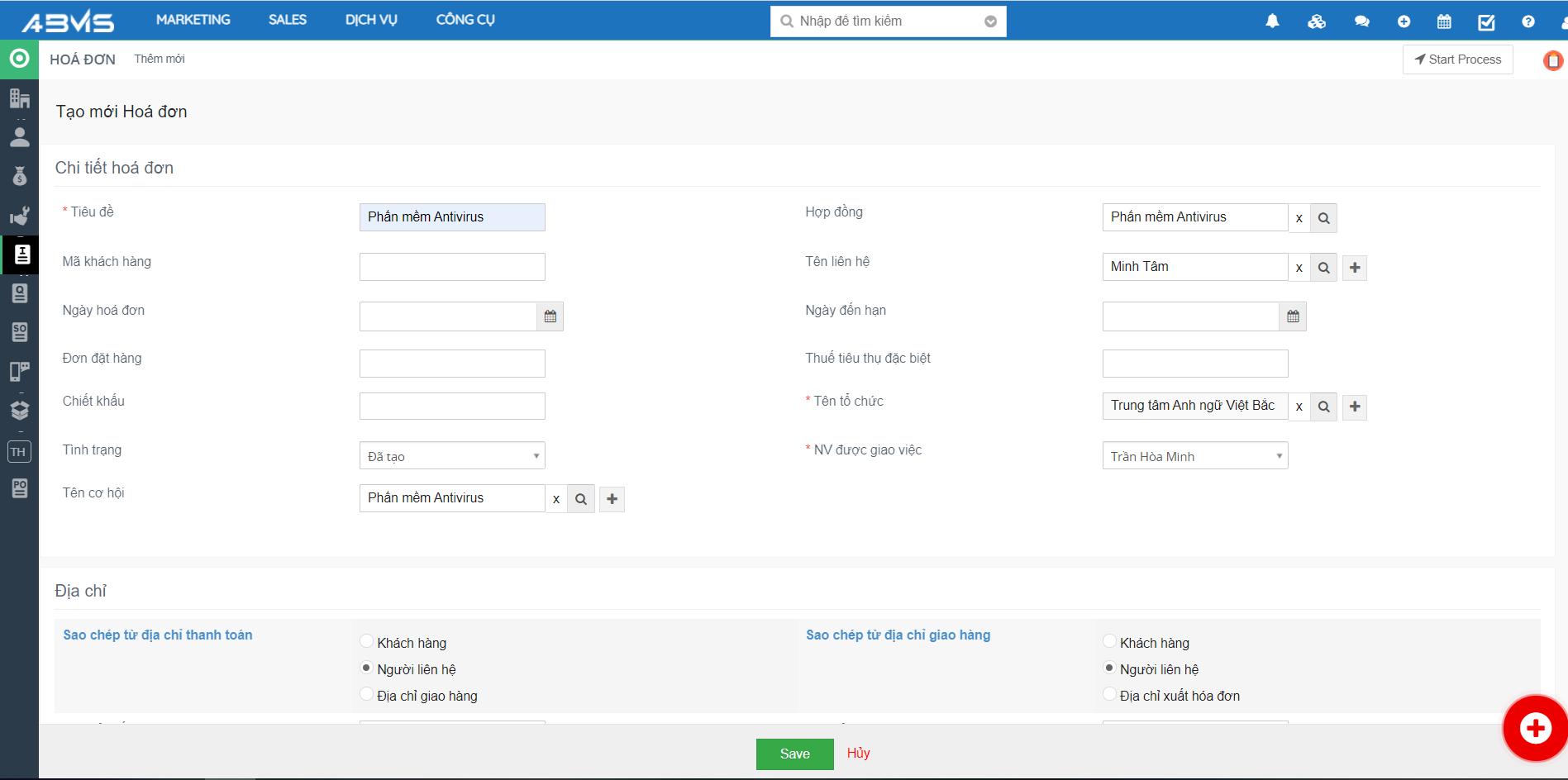
Task: Open the Dịch vụ menu
Action: (371, 20)
